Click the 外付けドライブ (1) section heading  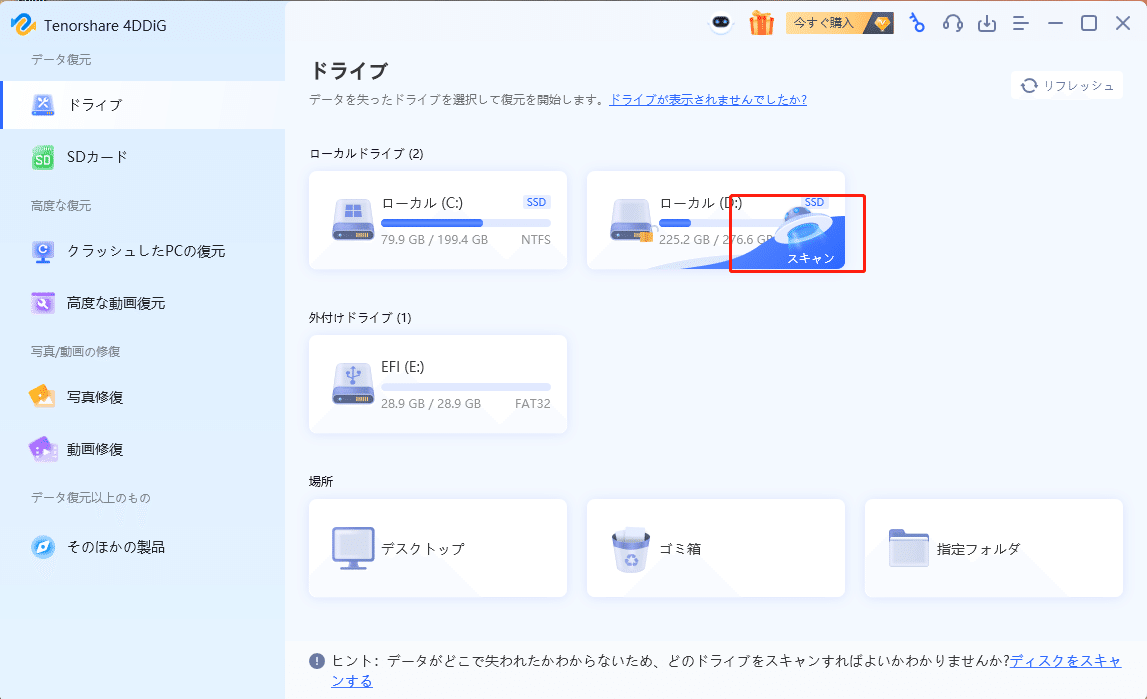(x=360, y=317)
